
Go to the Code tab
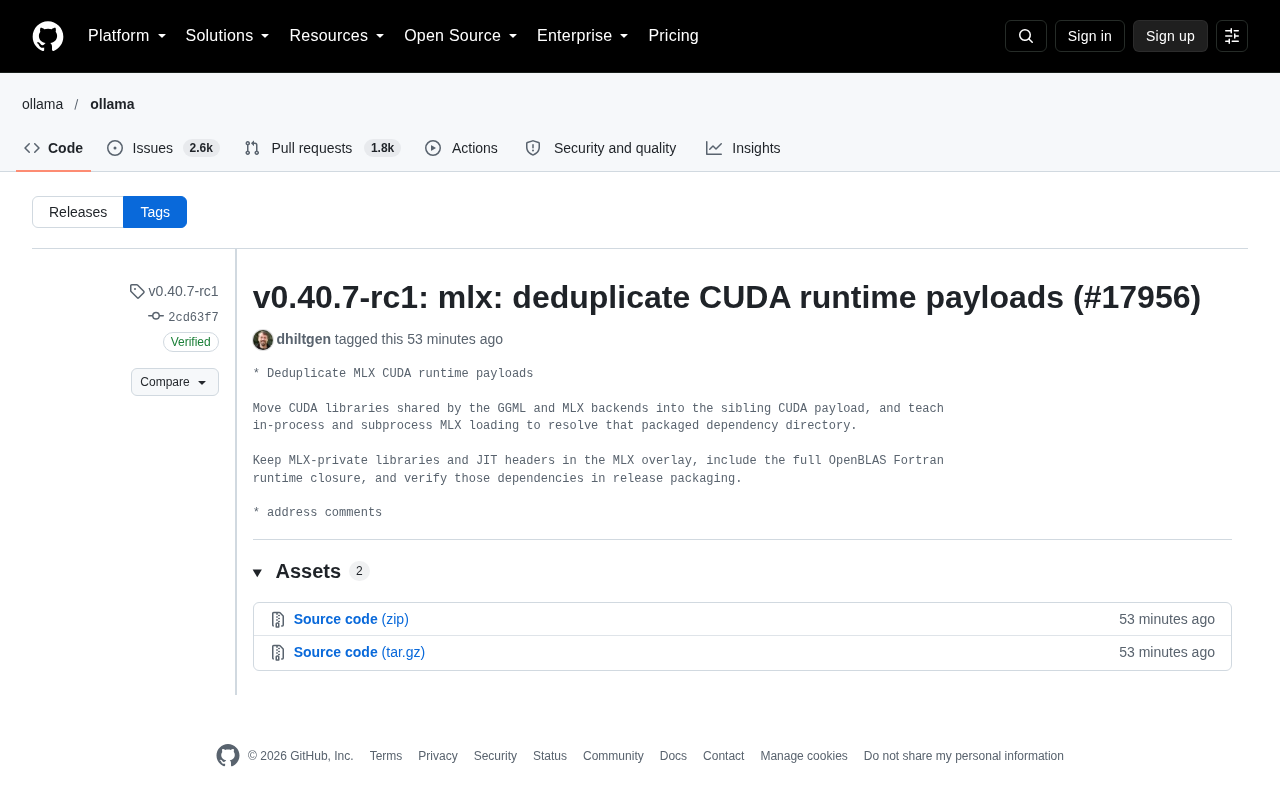pyautogui.click(x=54, y=148)
